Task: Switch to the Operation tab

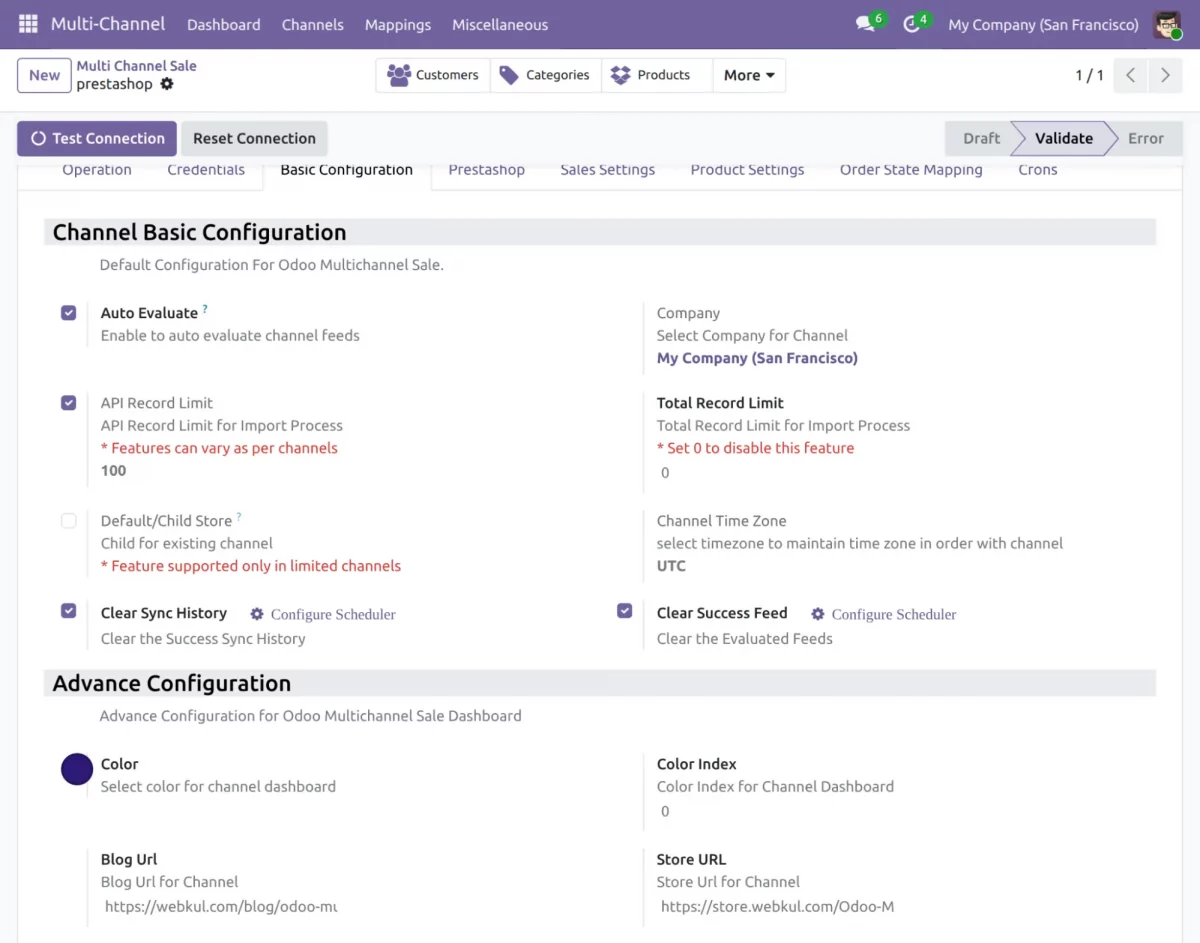Action: point(97,170)
